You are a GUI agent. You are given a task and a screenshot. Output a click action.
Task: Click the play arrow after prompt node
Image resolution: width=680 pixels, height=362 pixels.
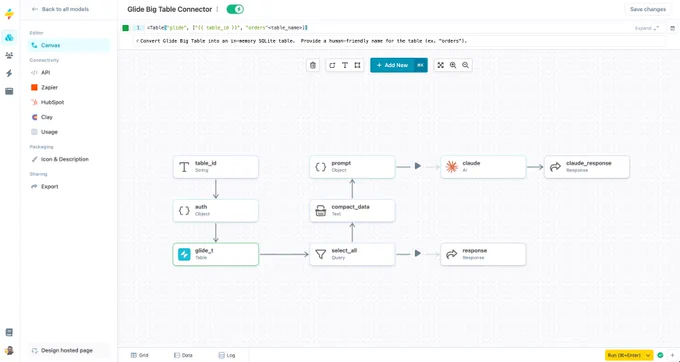pos(417,166)
